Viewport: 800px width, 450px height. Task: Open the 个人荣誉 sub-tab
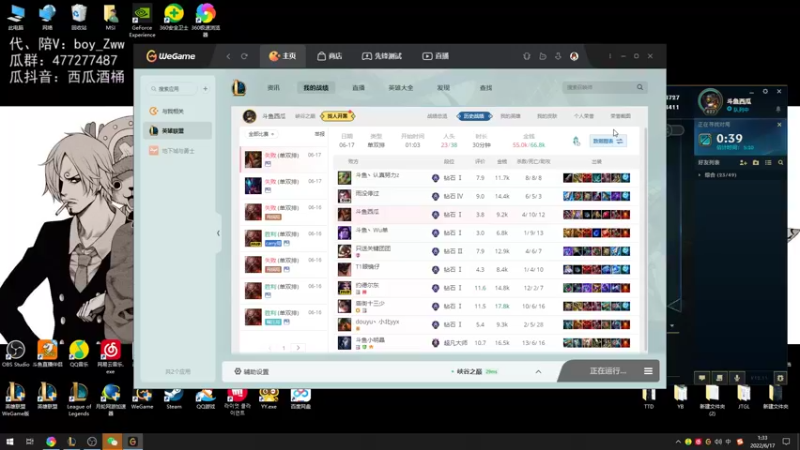pos(584,116)
